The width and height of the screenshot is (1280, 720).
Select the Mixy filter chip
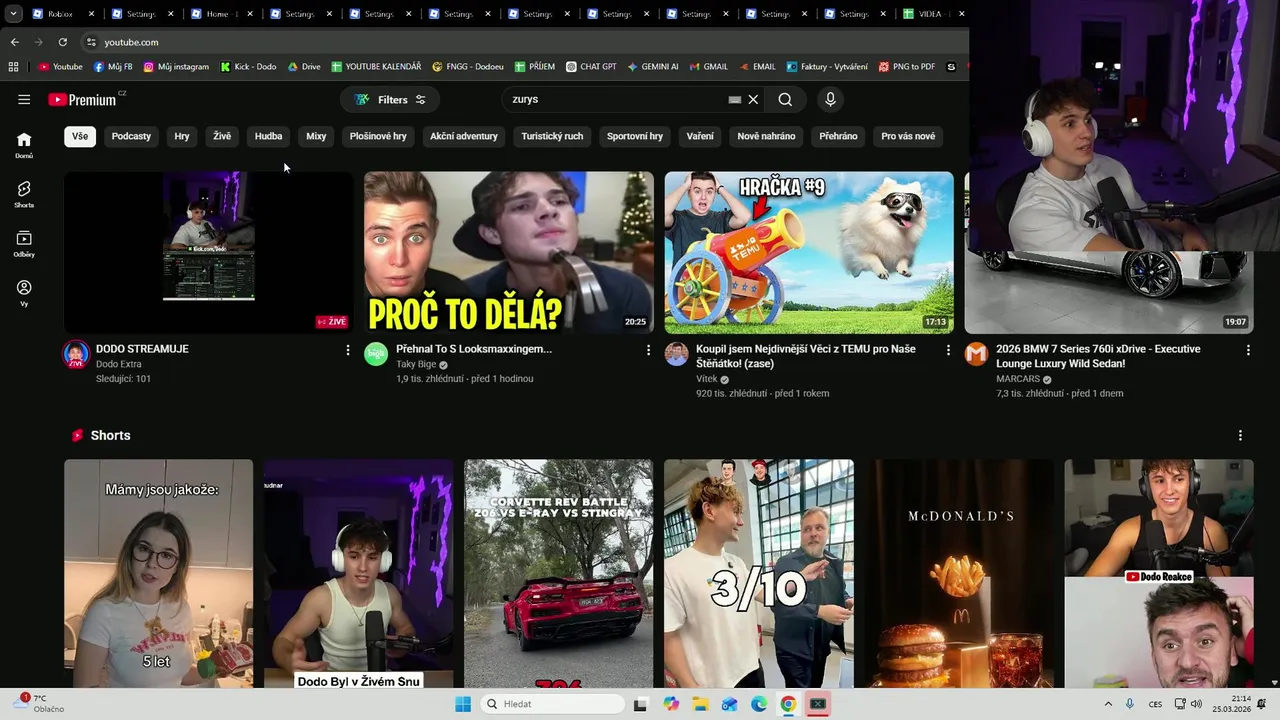coord(316,136)
